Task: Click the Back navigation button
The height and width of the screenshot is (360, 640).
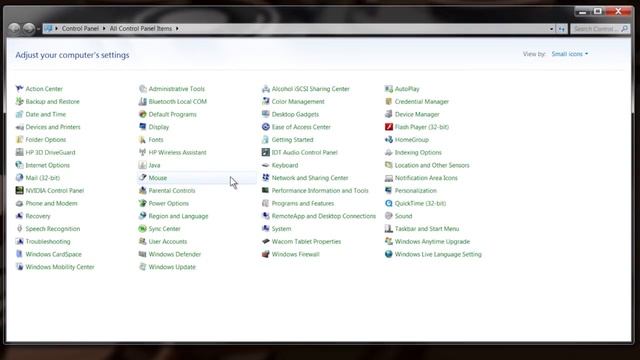Action: click(14, 29)
